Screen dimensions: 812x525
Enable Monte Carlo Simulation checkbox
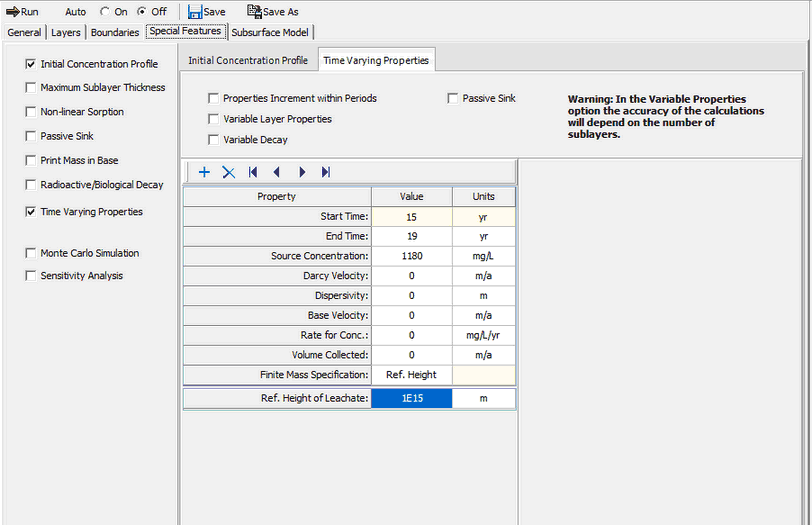30,253
